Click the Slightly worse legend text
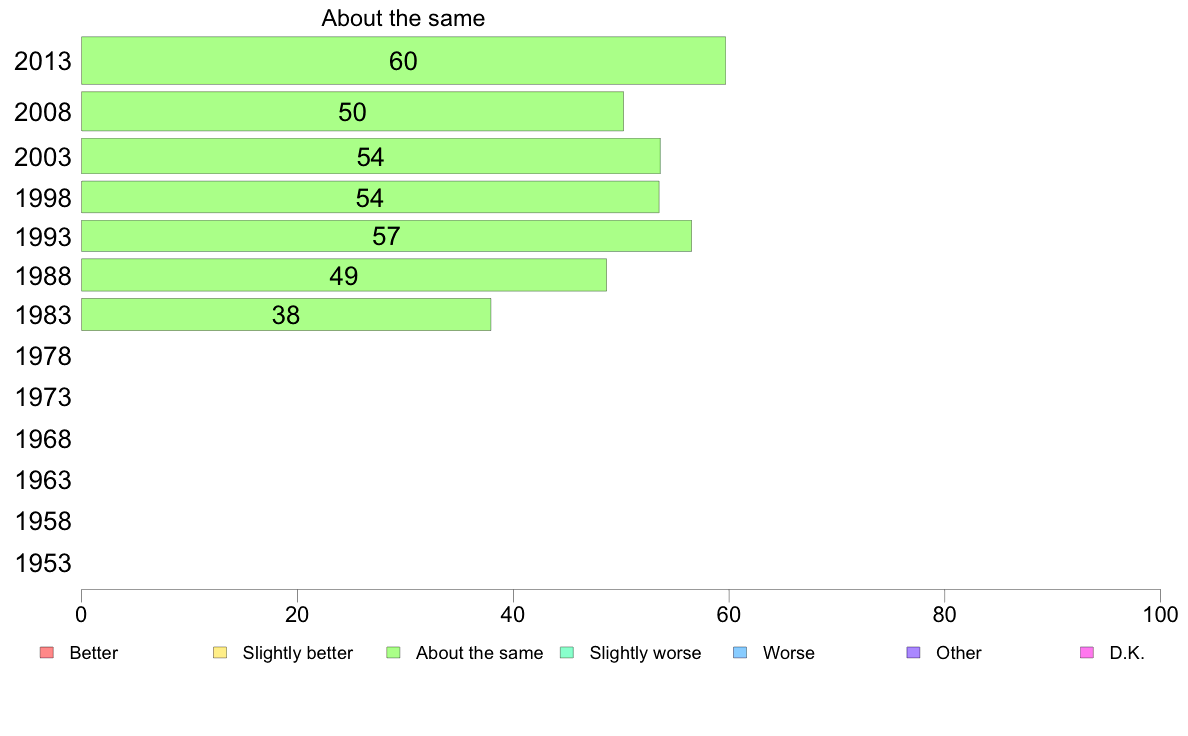1188x736 pixels. click(646, 653)
